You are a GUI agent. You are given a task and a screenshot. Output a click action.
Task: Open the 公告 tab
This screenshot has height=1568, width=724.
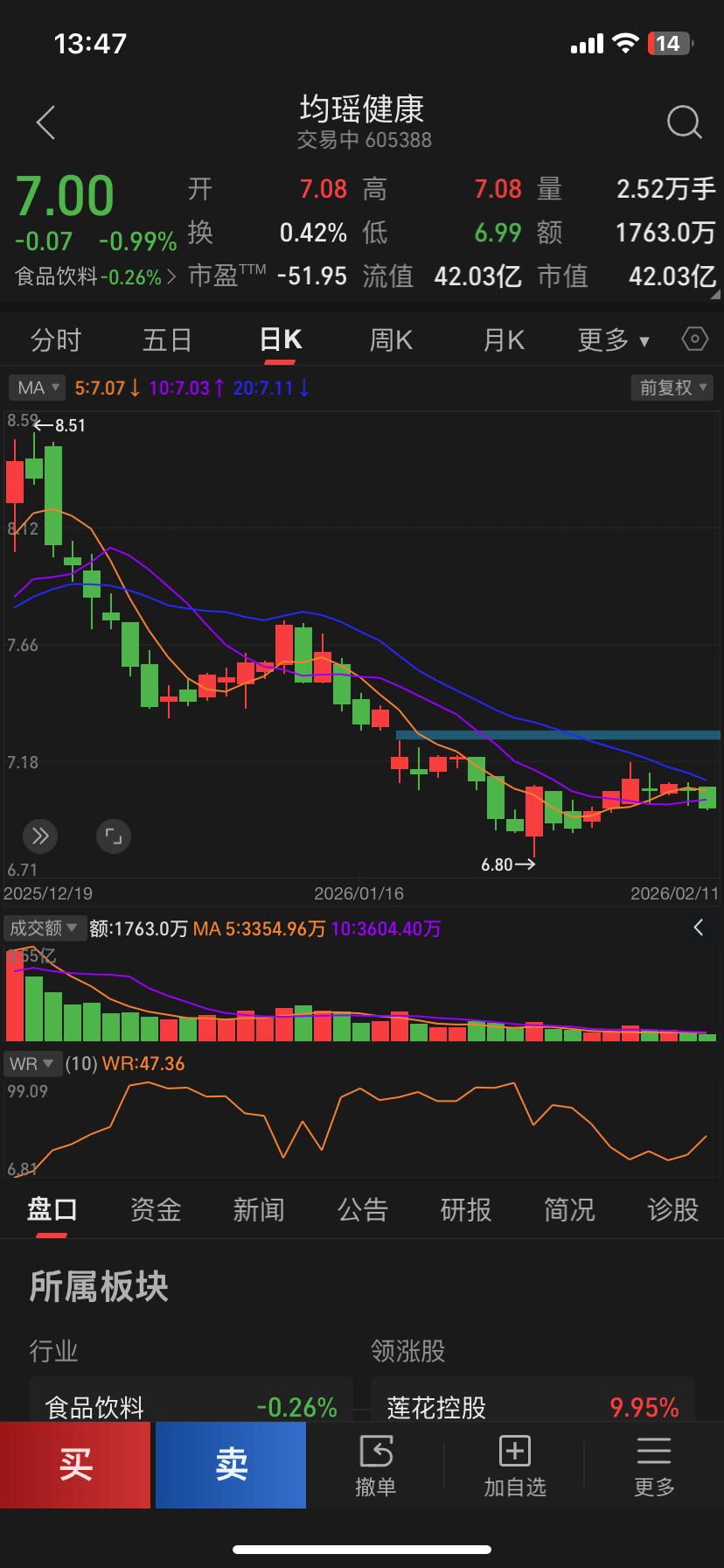(x=363, y=1210)
